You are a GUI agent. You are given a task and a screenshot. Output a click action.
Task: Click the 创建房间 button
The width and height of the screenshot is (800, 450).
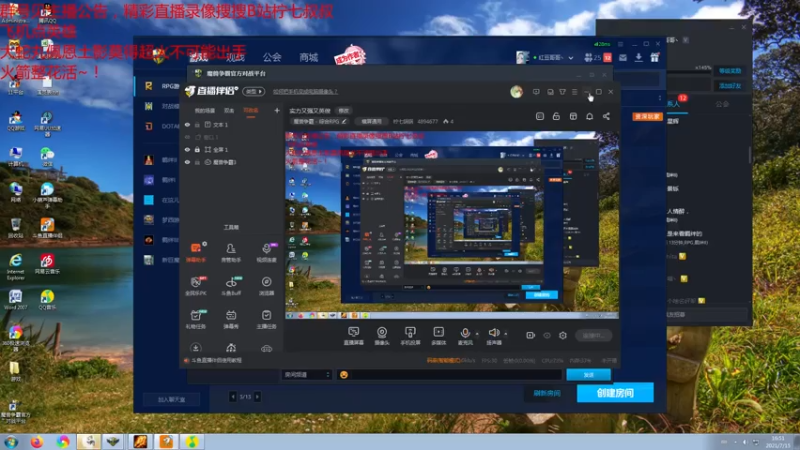(615, 393)
